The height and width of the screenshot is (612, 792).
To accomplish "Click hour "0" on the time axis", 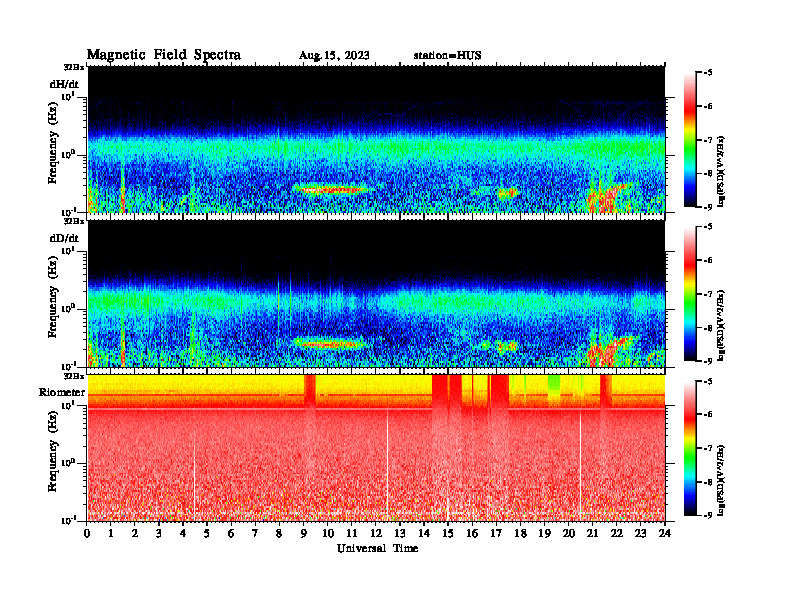I will click(87, 533).
